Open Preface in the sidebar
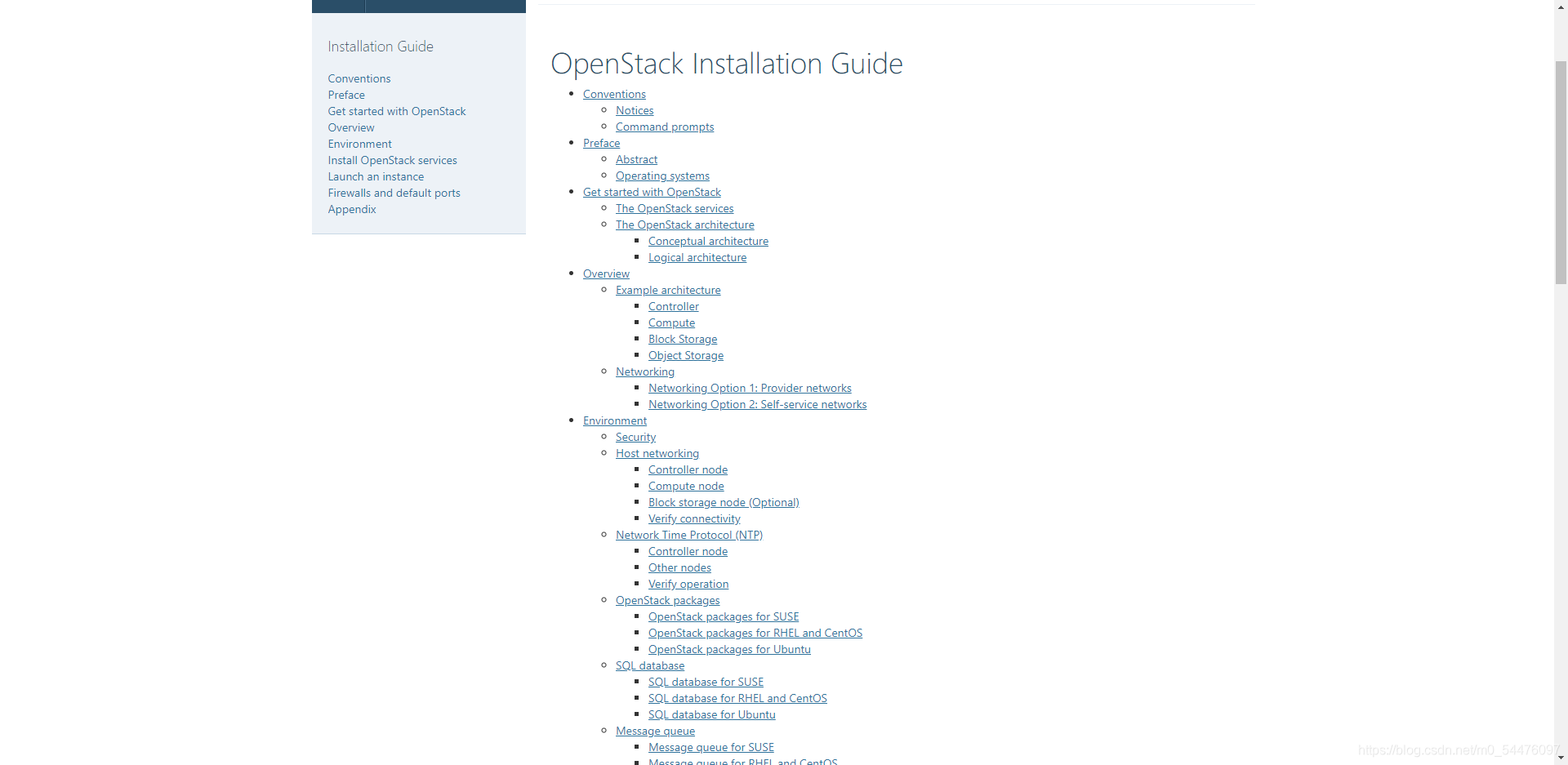Viewport: 1568px width, 765px height. pos(346,95)
